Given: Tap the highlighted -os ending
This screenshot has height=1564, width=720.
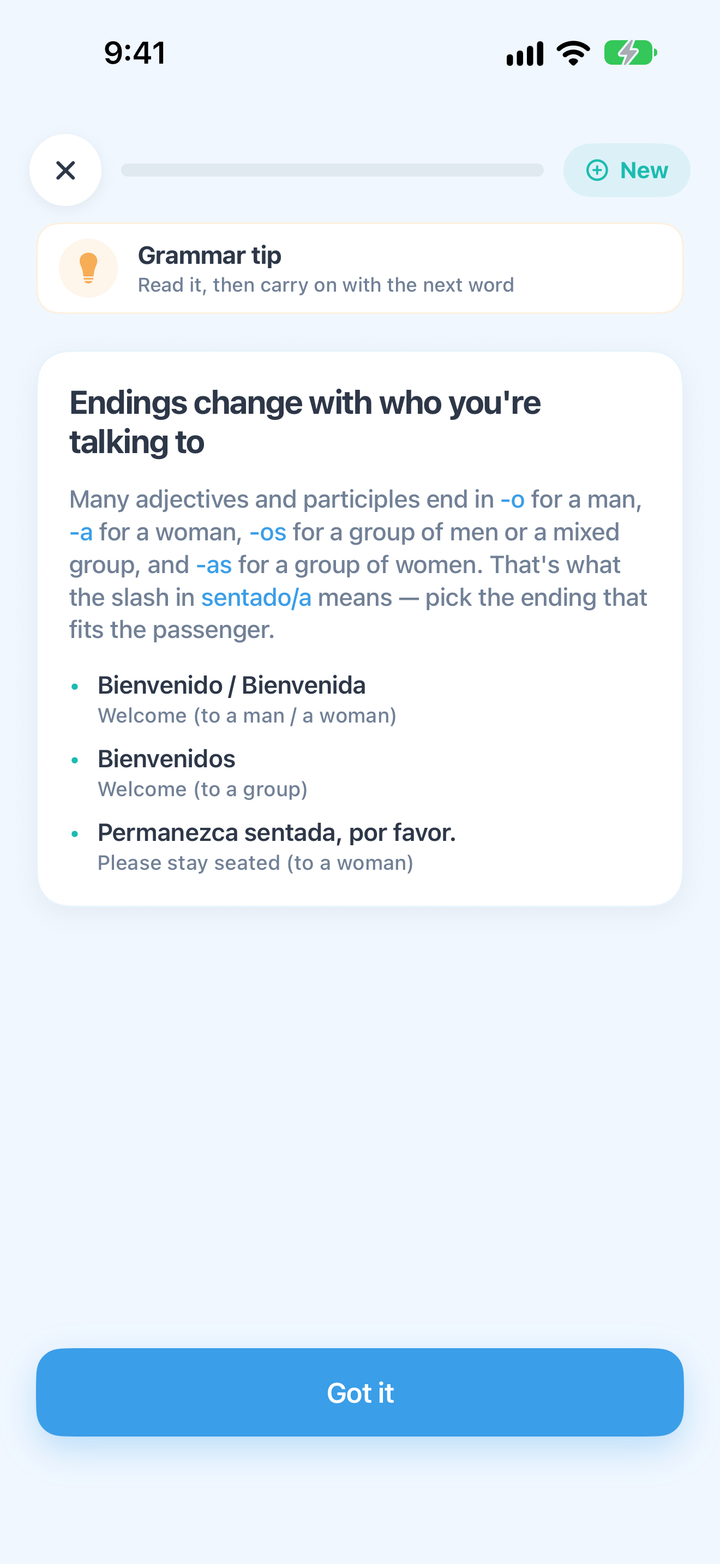Looking at the screenshot, I should pos(268,532).
